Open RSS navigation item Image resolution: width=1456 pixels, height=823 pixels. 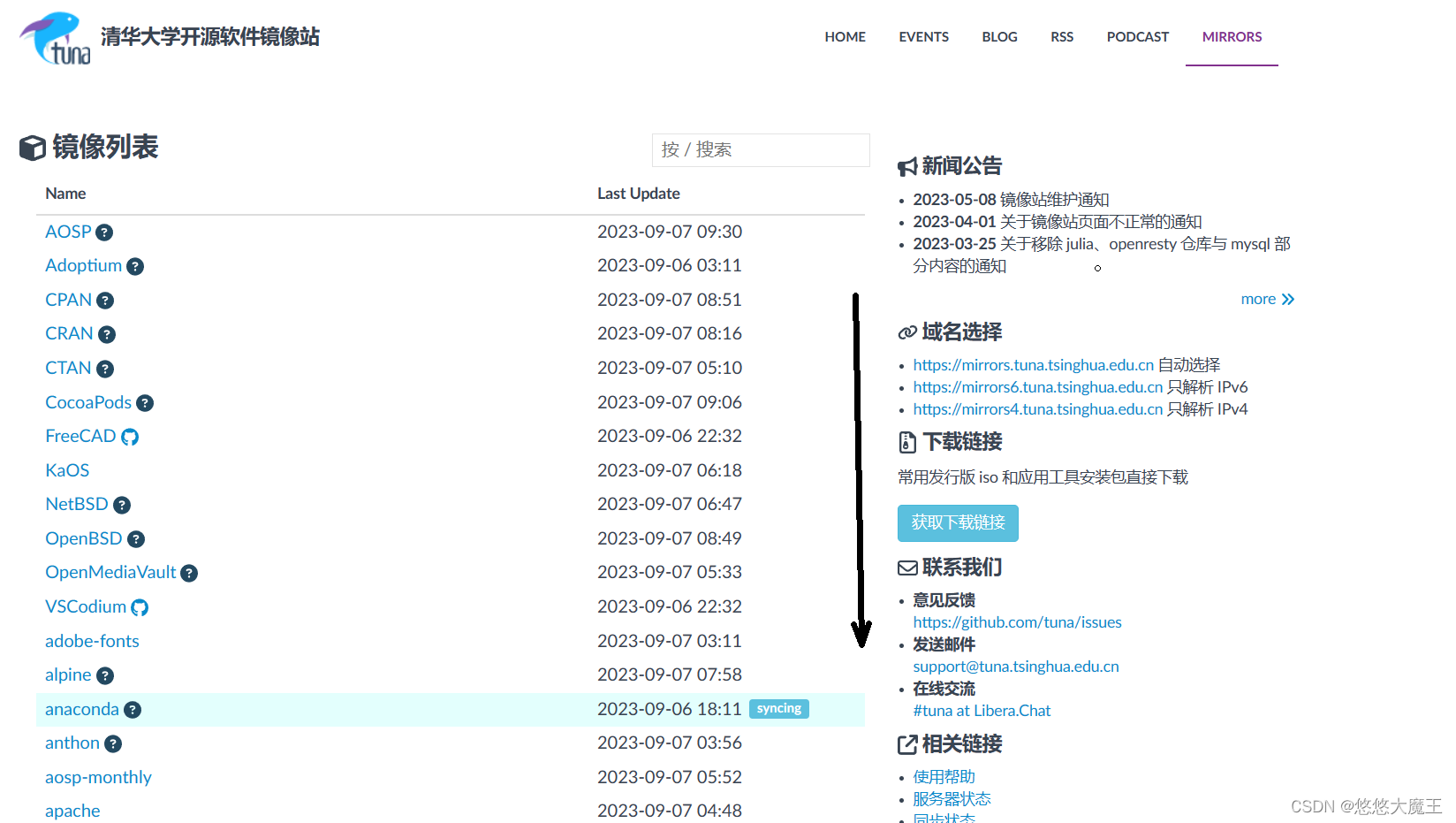tap(1062, 37)
